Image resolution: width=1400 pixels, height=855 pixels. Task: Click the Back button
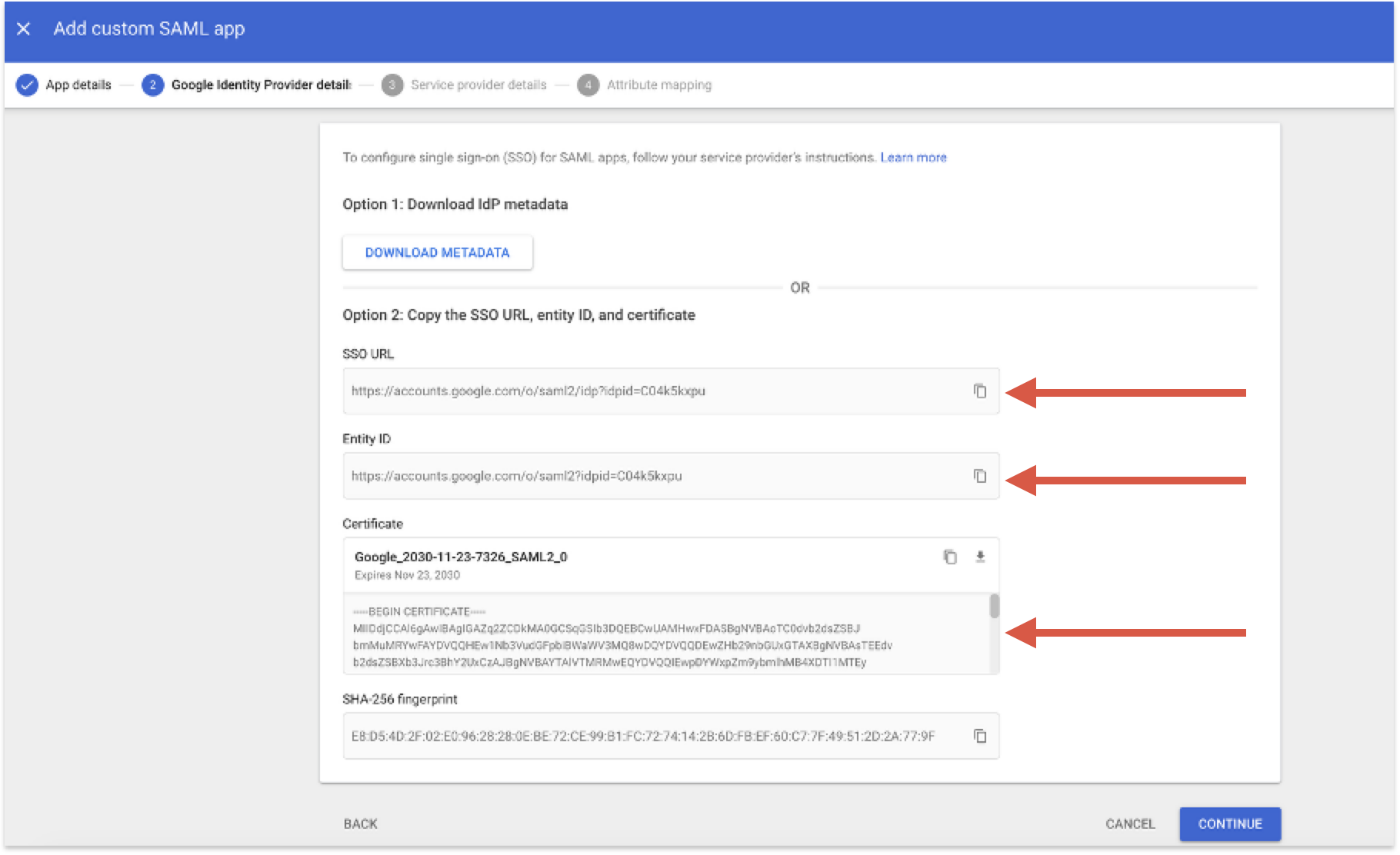(360, 823)
